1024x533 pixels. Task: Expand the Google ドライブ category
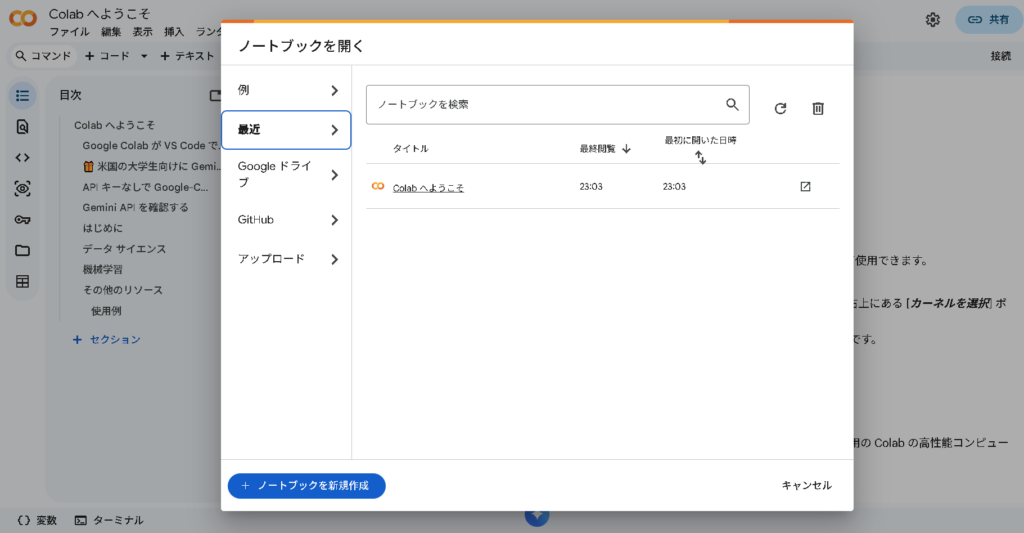tap(286, 175)
